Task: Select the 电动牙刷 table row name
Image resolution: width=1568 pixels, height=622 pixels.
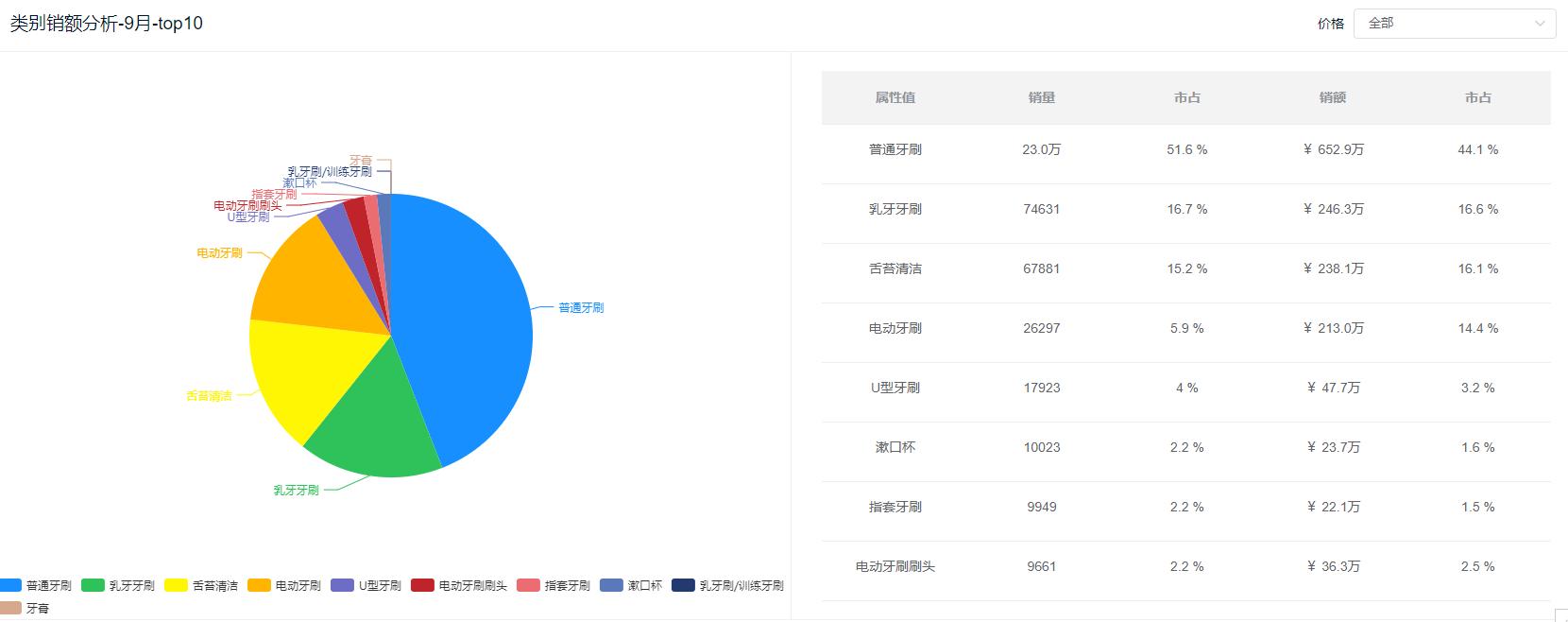Action: click(x=895, y=328)
